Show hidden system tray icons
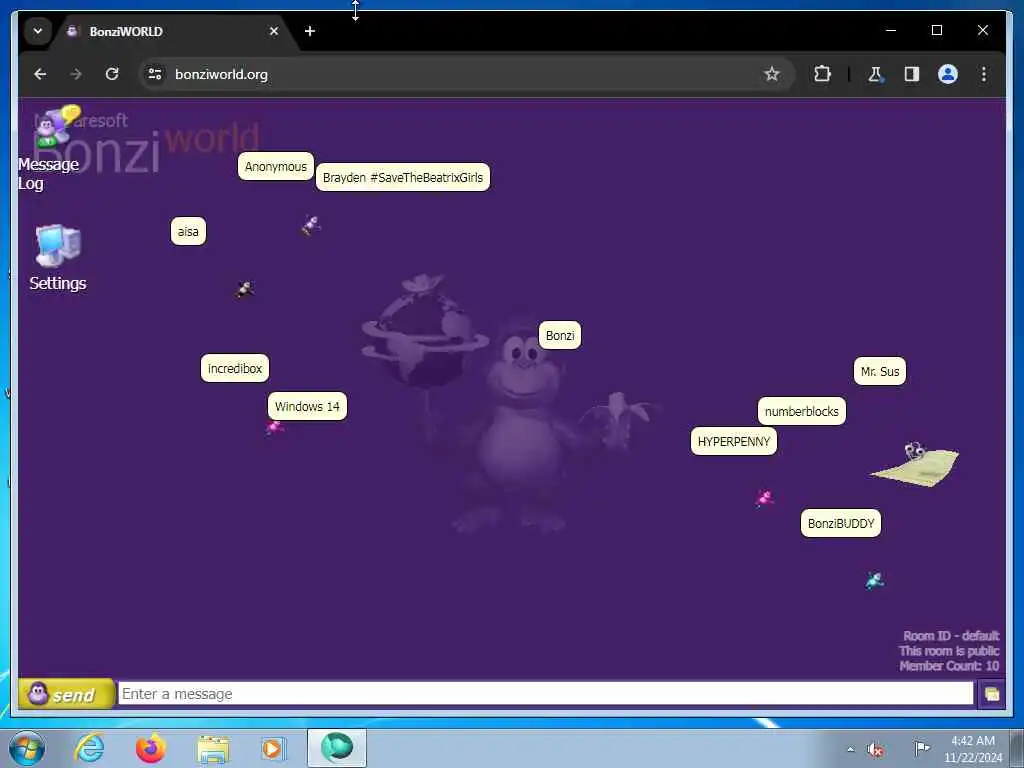This screenshot has width=1024, height=768. tap(850, 749)
